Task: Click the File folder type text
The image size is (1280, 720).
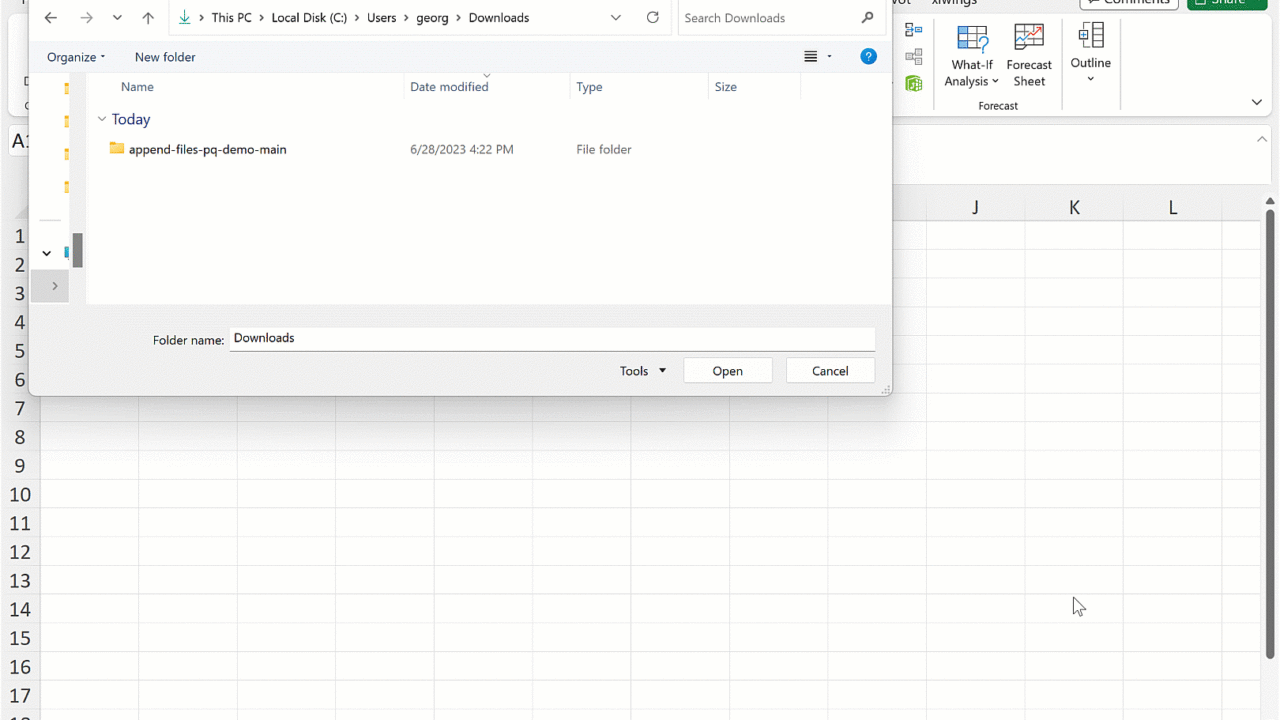Action: tap(604, 149)
